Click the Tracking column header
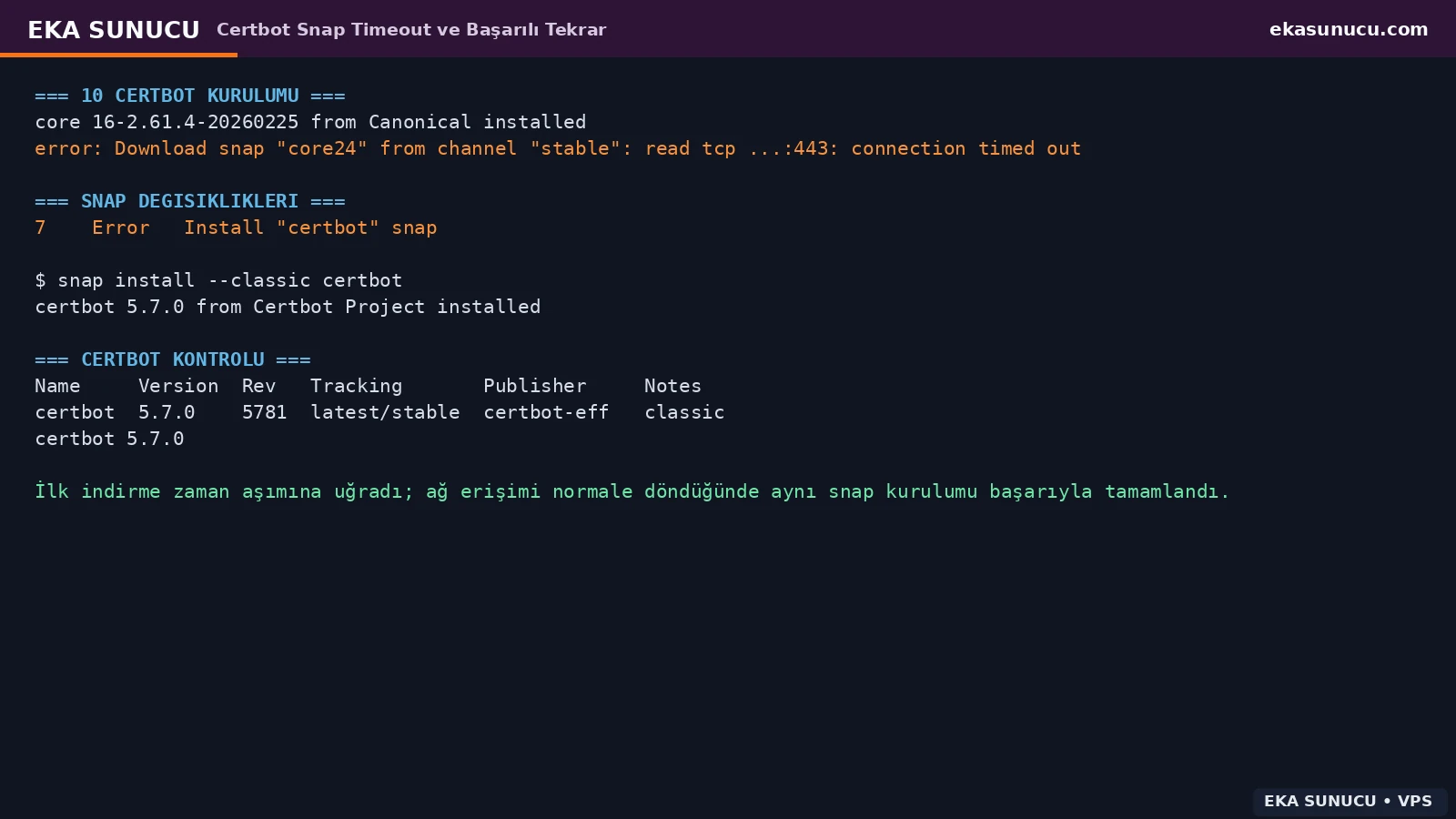 (x=356, y=386)
